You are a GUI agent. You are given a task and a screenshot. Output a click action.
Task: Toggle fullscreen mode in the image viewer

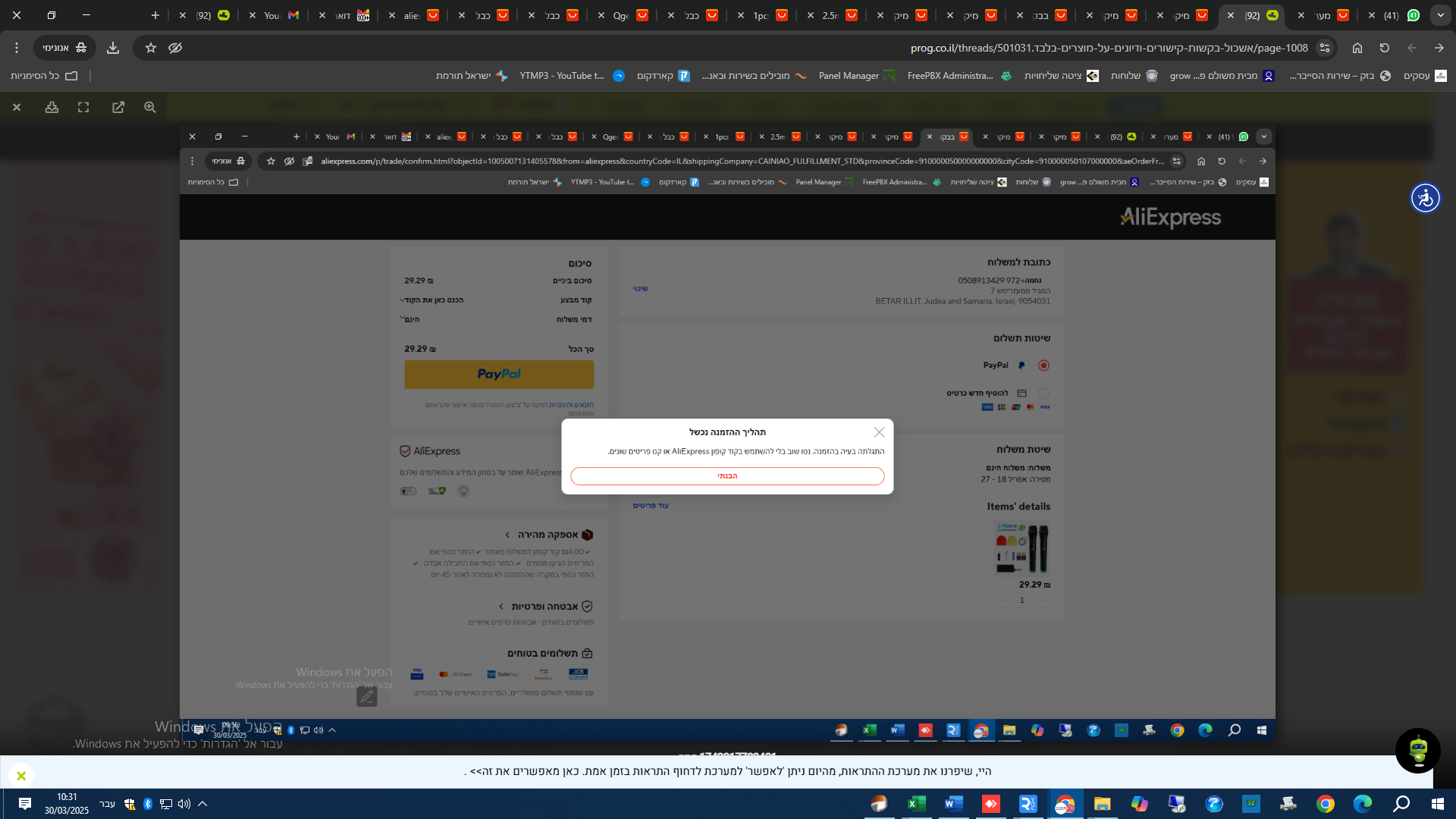83,108
